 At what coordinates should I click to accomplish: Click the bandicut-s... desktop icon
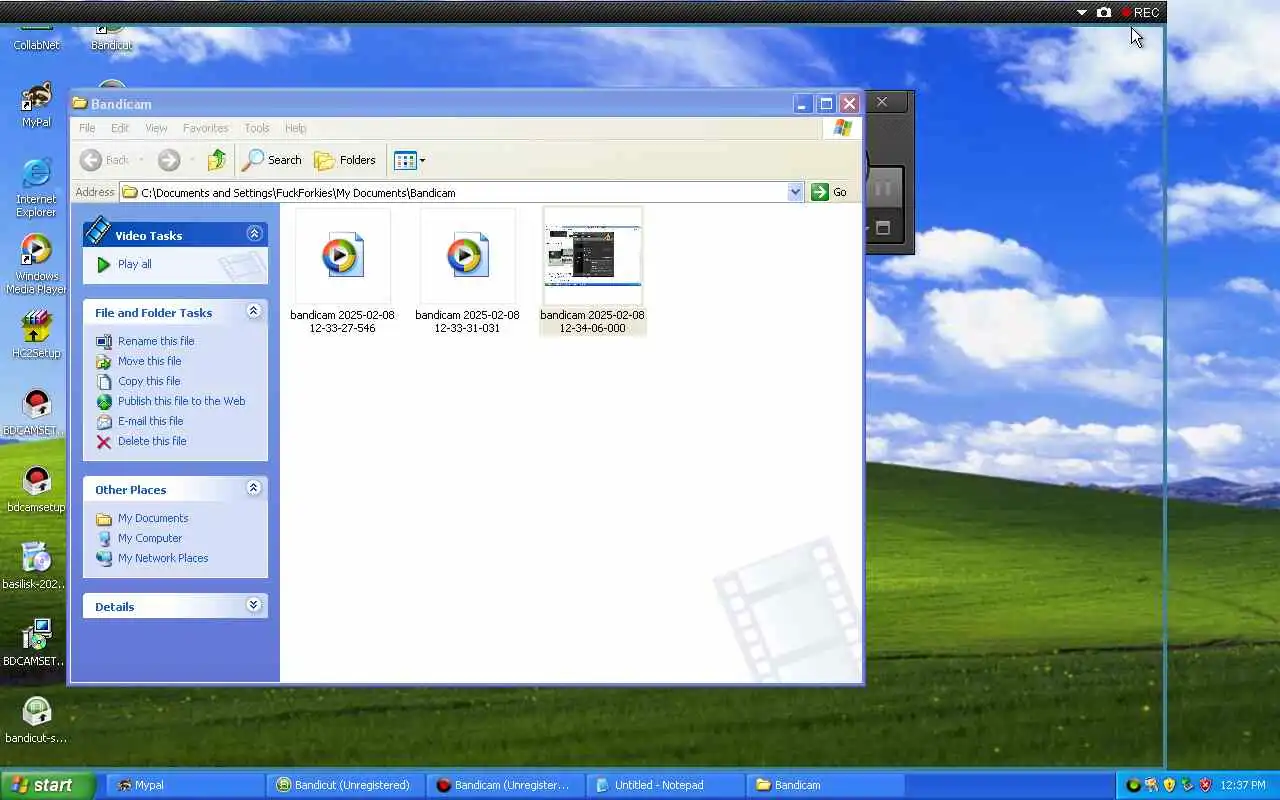[36, 720]
